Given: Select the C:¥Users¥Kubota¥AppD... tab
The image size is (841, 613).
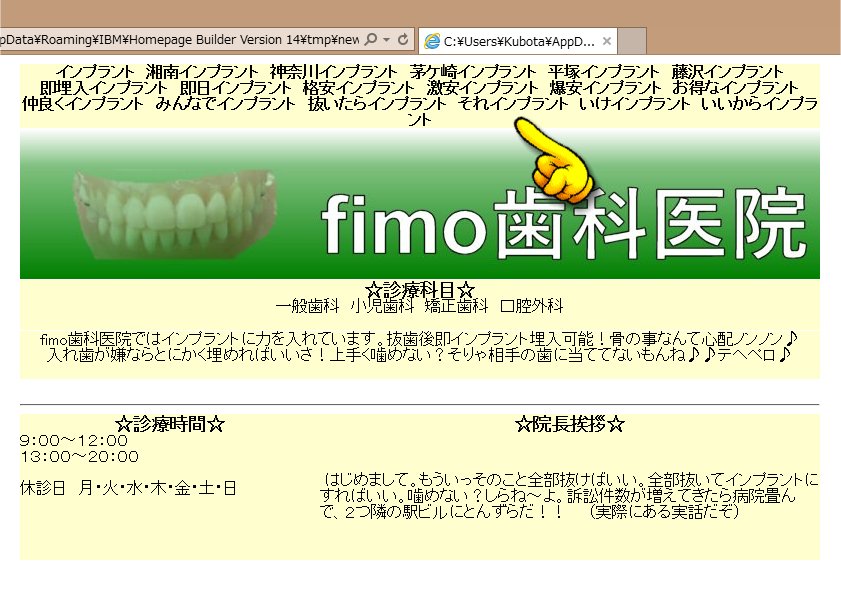Looking at the screenshot, I should tap(518, 41).
